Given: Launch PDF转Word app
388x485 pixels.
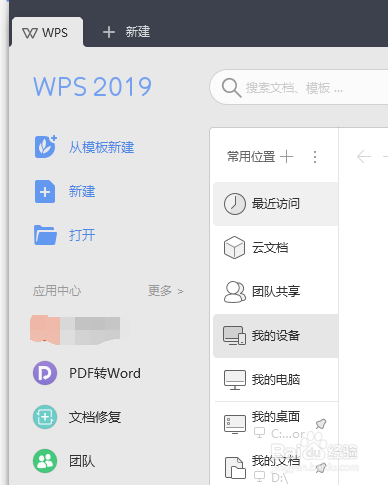Looking at the screenshot, I should click(105, 373).
